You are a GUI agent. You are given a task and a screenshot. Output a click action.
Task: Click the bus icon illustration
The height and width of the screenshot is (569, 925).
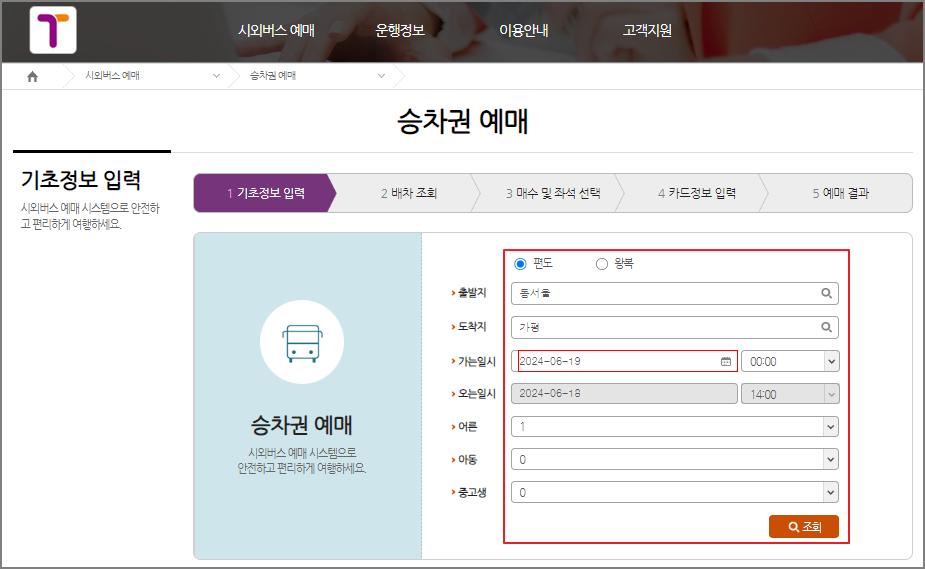[x=302, y=343]
